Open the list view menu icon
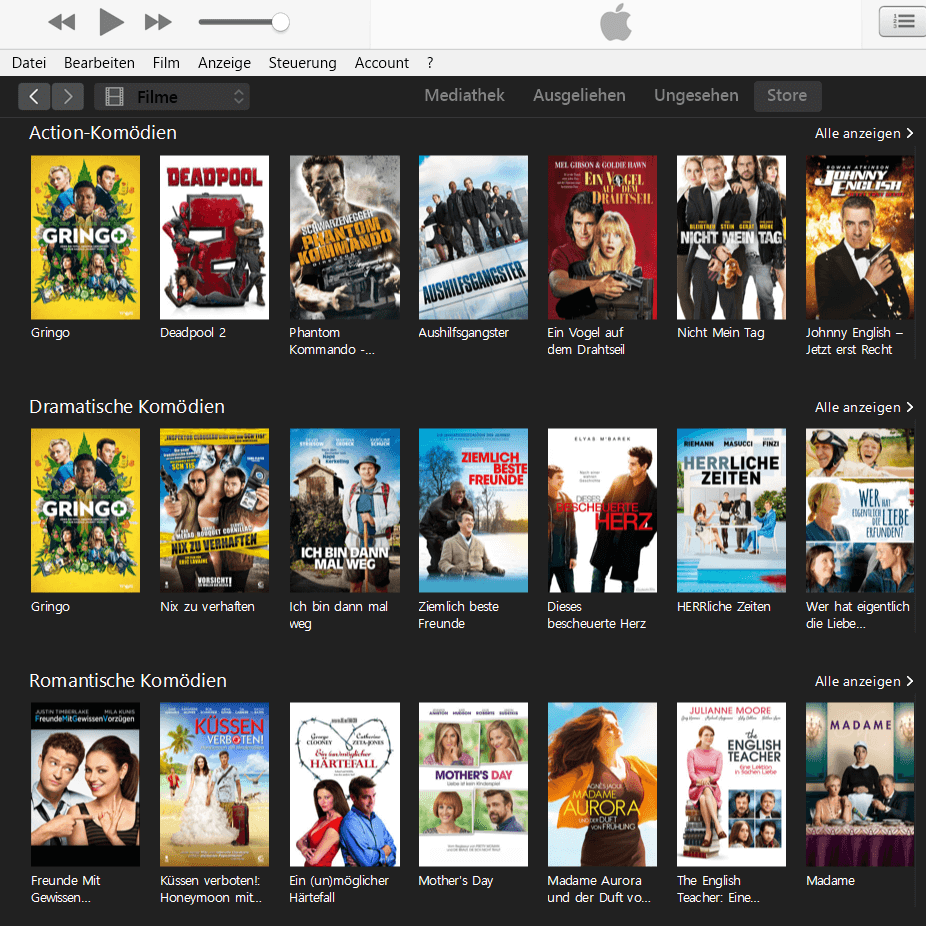This screenshot has height=926, width=926. 902,22
